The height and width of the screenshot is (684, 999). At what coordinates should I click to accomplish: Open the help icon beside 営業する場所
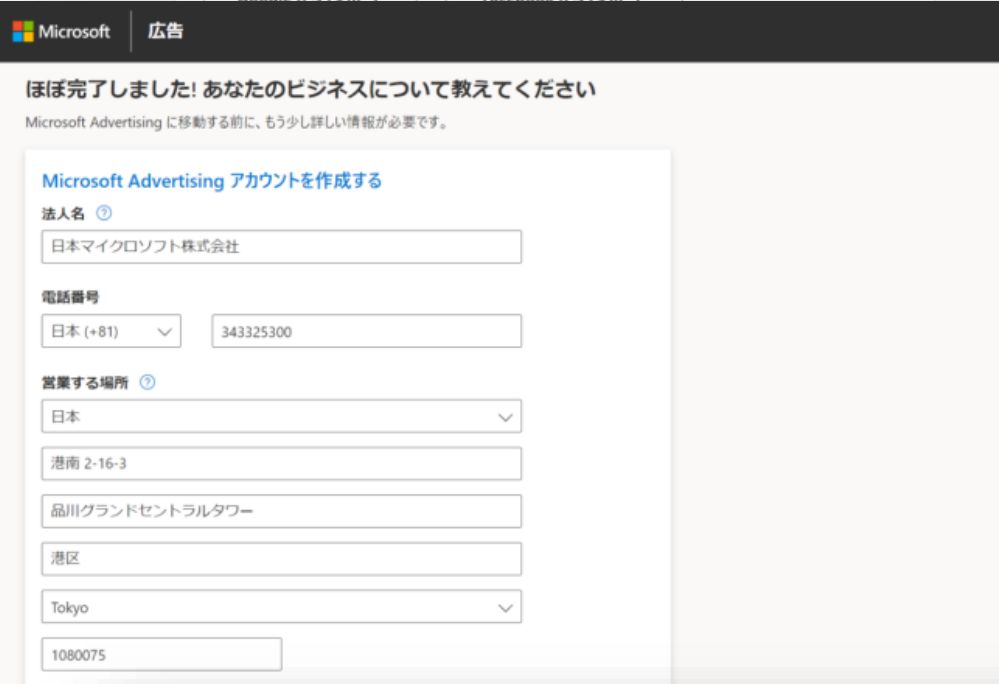pos(148,382)
